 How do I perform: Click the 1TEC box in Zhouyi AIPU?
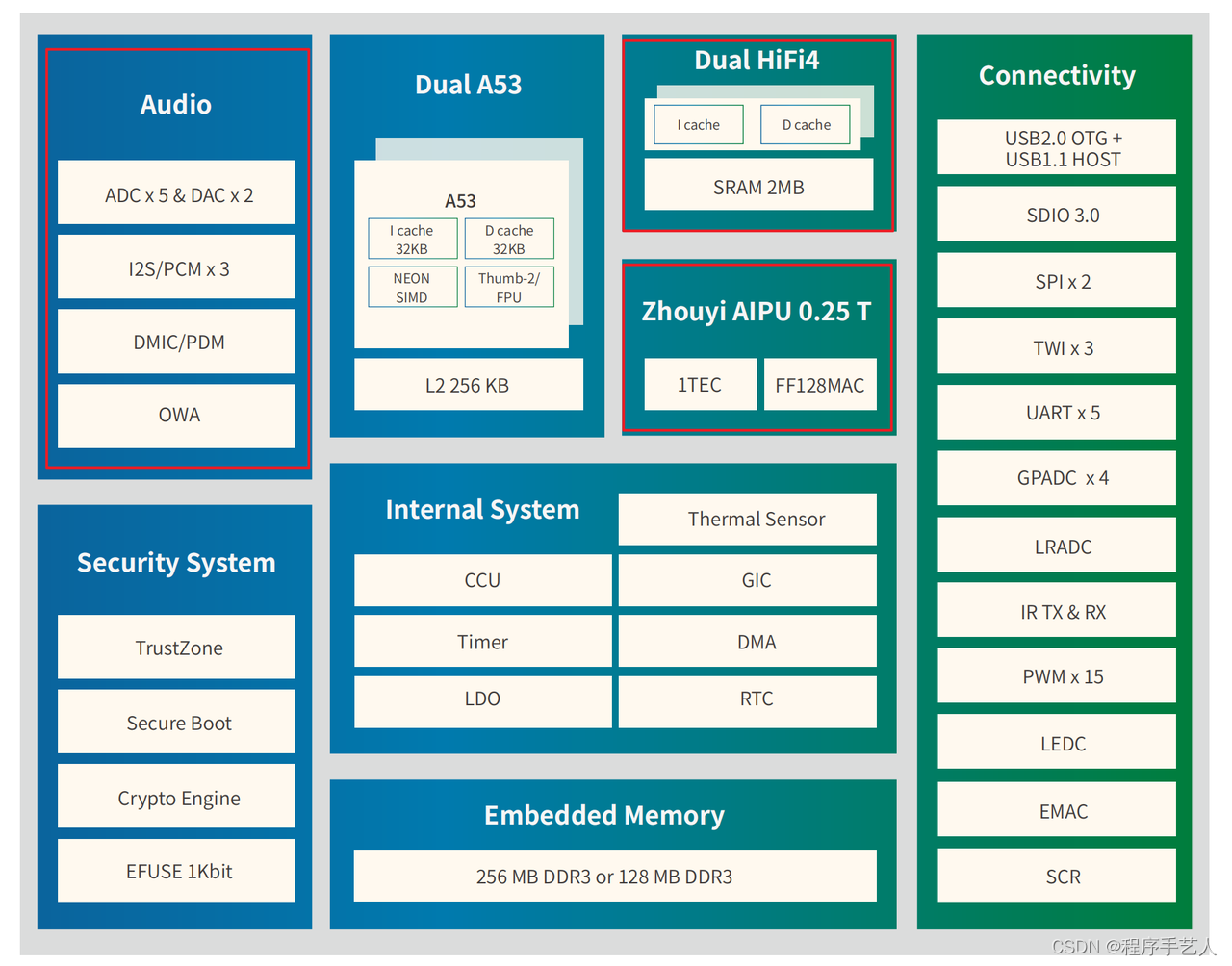point(700,385)
